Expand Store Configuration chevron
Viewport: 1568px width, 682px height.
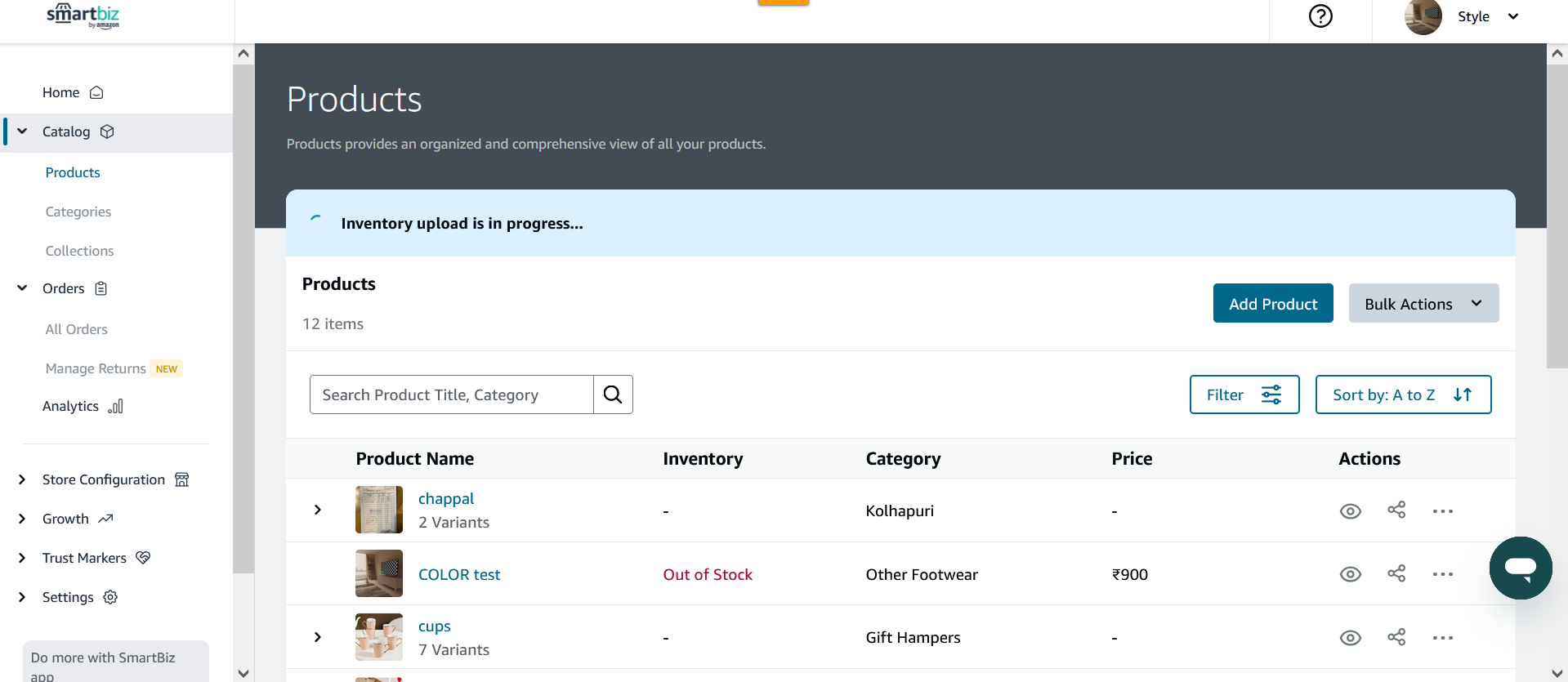coord(22,479)
